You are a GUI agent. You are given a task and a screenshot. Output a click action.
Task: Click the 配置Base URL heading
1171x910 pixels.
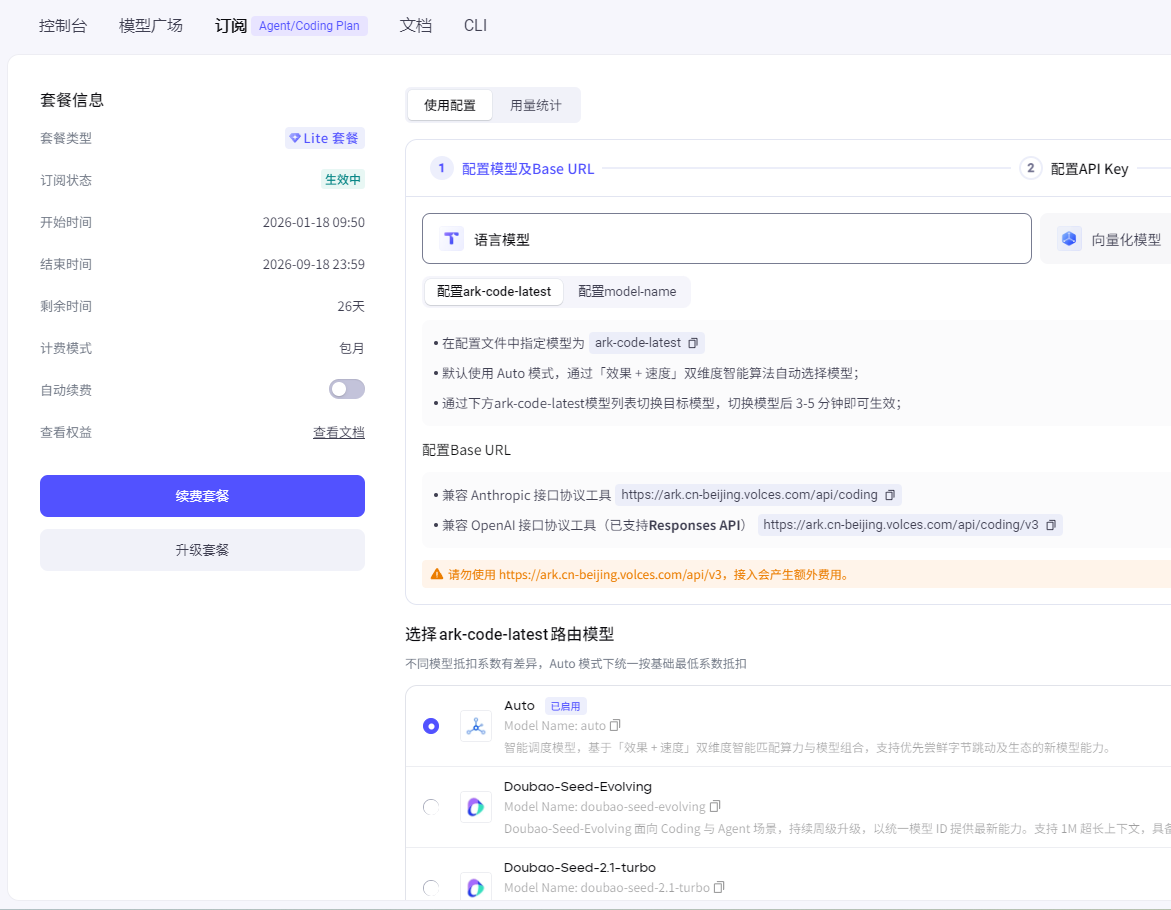[467, 450]
